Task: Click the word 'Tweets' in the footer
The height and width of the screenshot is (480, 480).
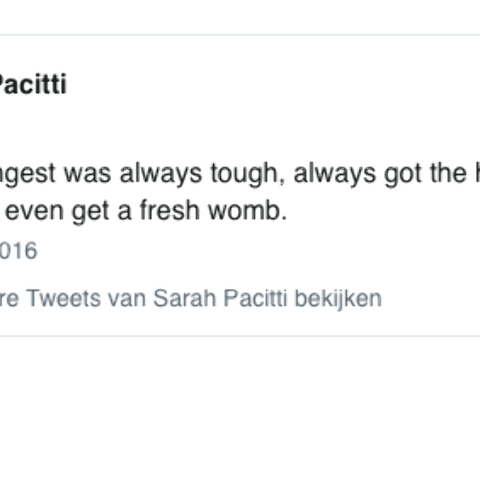Action: tap(63, 298)
